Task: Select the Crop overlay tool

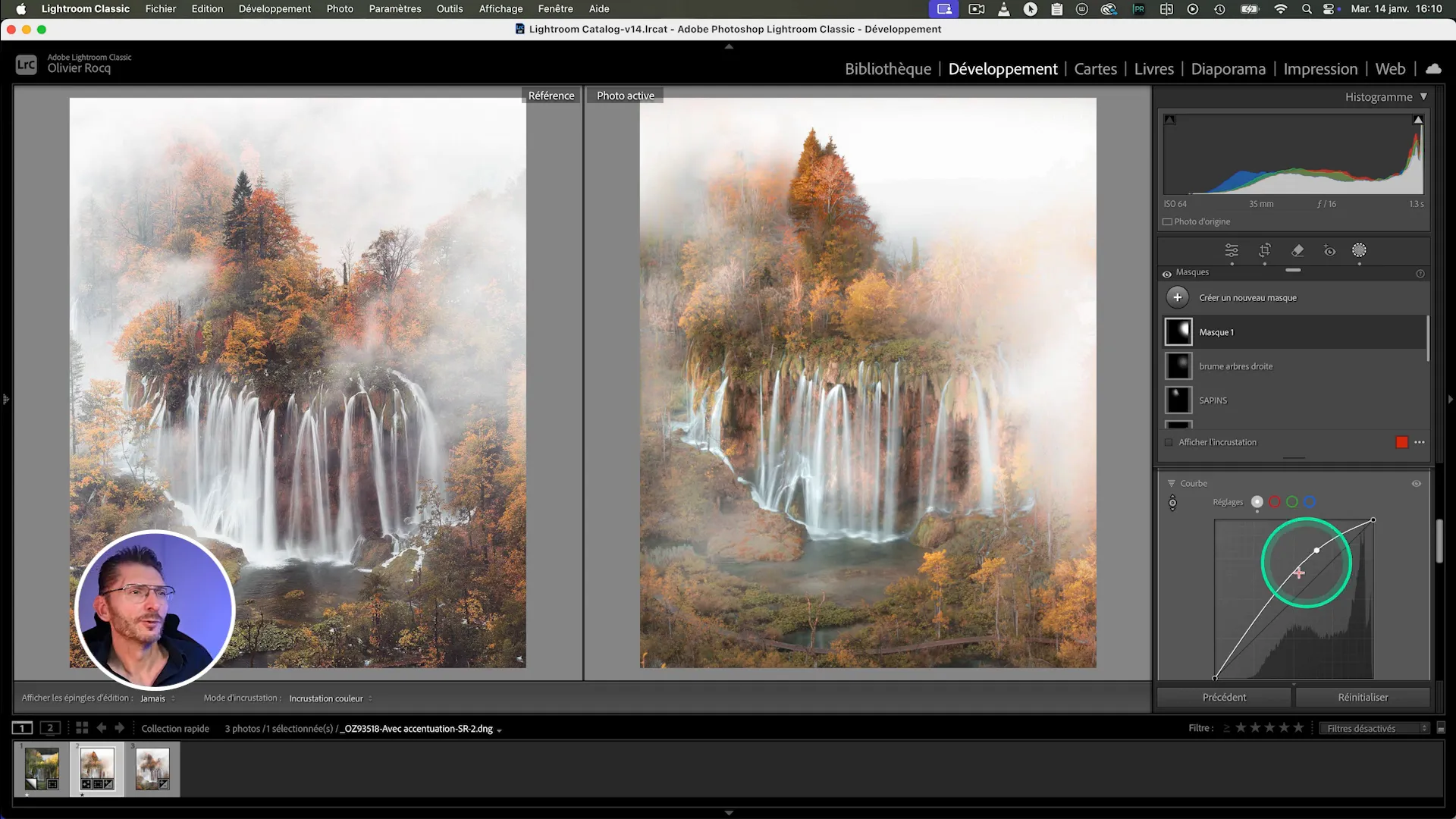Action: [1265, 250]
